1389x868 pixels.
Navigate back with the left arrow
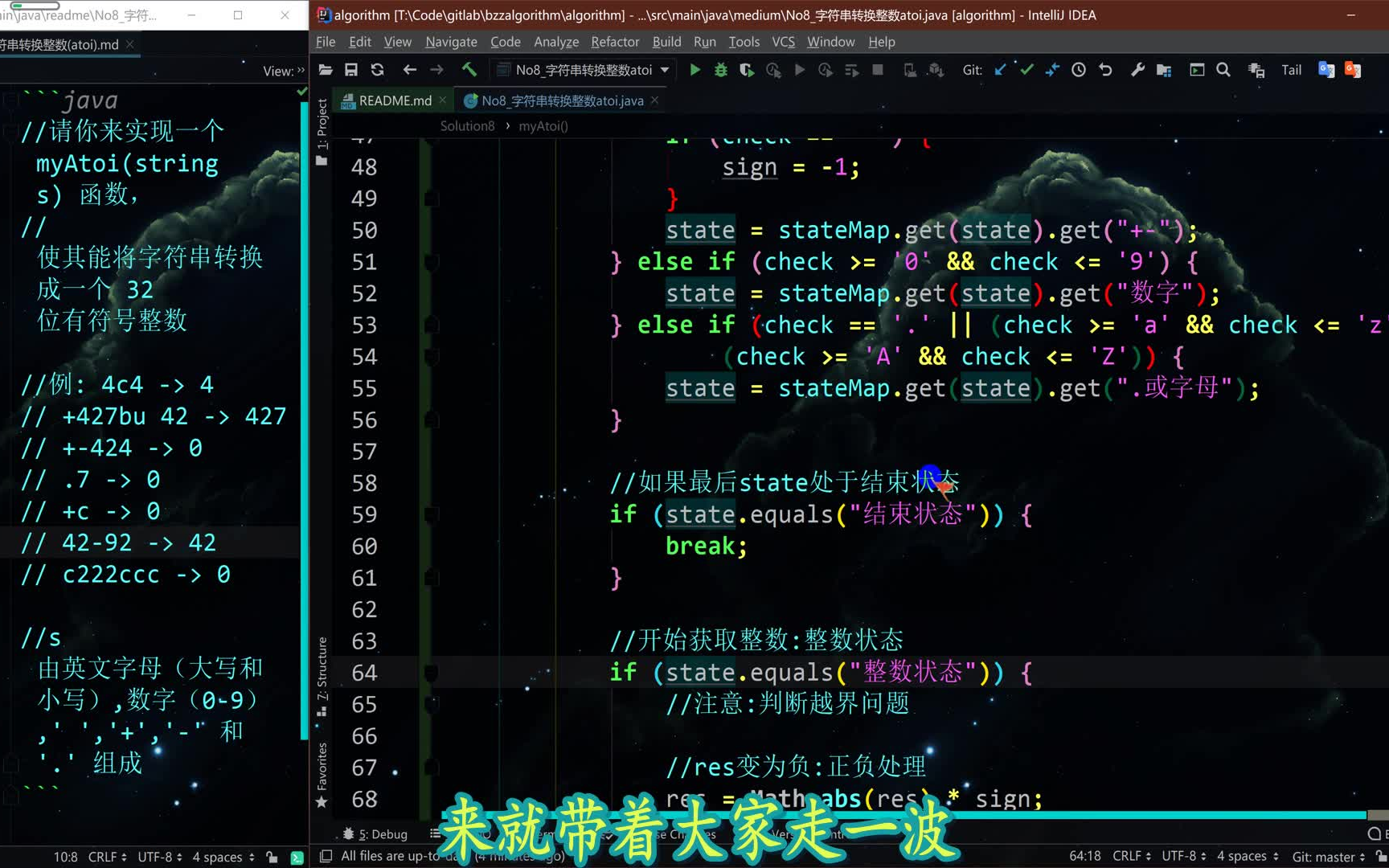pos(409,70)
